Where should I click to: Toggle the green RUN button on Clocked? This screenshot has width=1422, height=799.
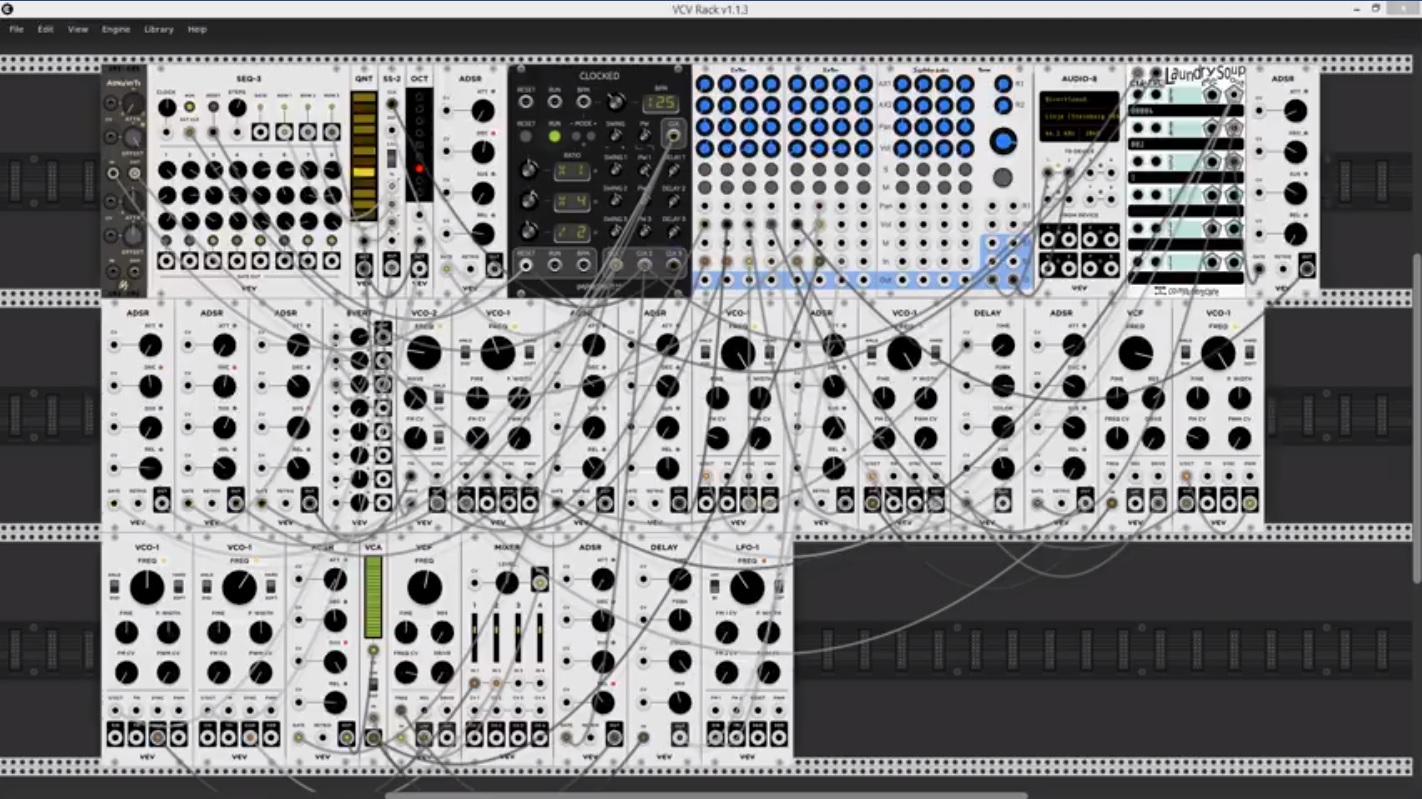coord(554,136)
